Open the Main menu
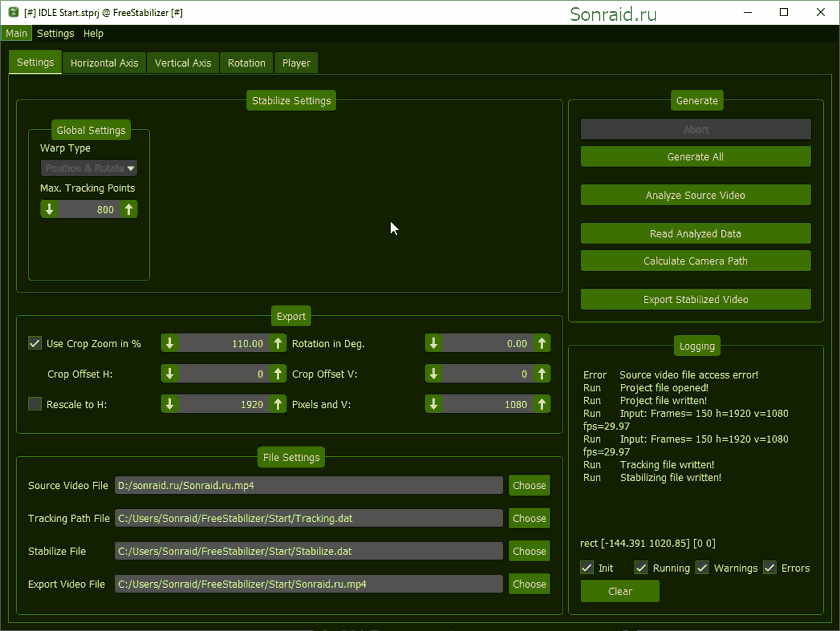Image resolution: width=840 pixels, height=631 pixels. [17, 33]
